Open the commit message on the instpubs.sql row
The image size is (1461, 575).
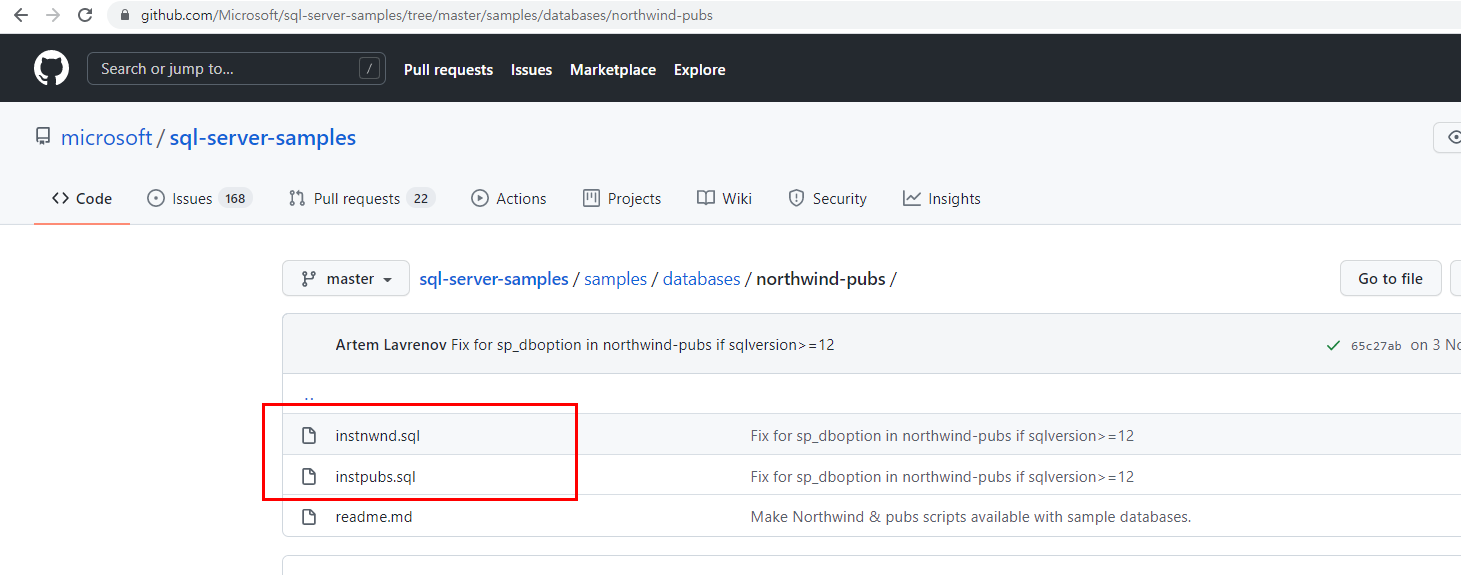(x=942, y=477)
